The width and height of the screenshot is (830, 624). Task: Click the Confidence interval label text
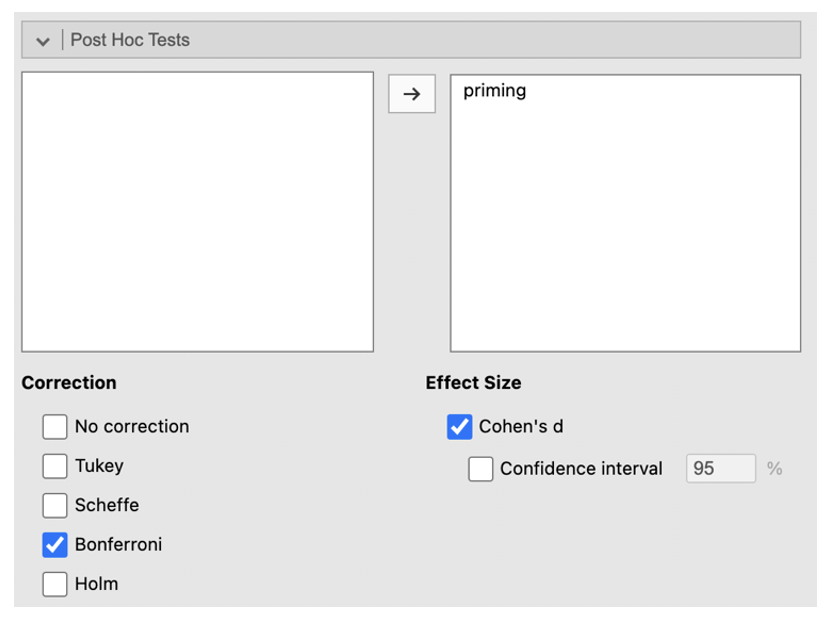pos(581,469)
